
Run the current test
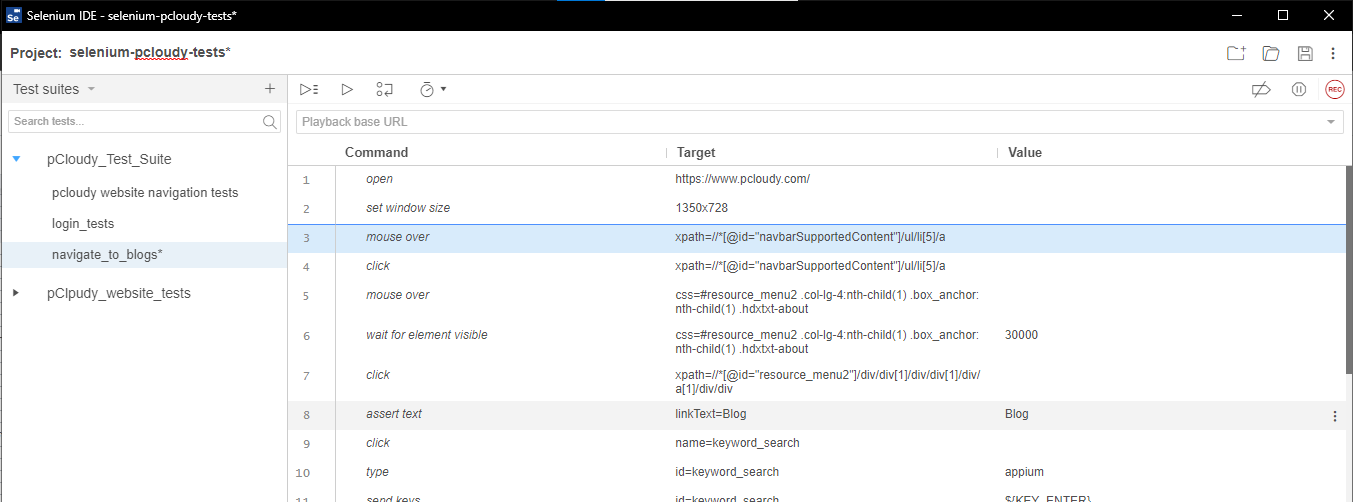tap(347, 89)
